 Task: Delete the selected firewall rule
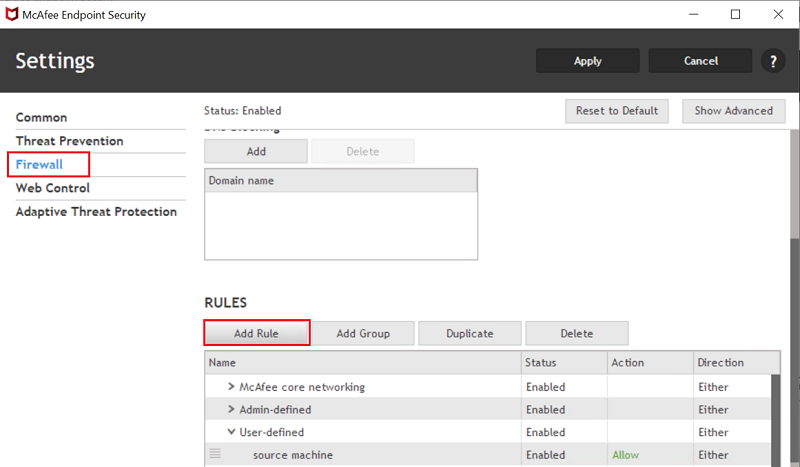pyautogui.click(x=577, y=333)
